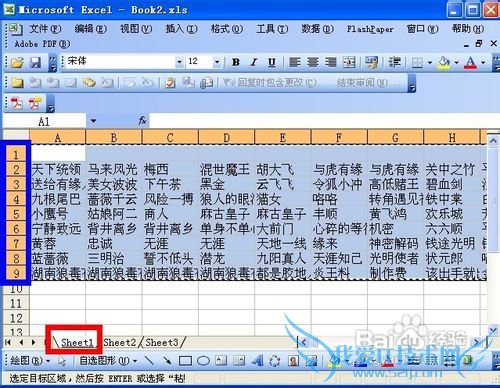Select the pointer Select Objects tool
Screen dimensions: 500x388
click(62, 361)
